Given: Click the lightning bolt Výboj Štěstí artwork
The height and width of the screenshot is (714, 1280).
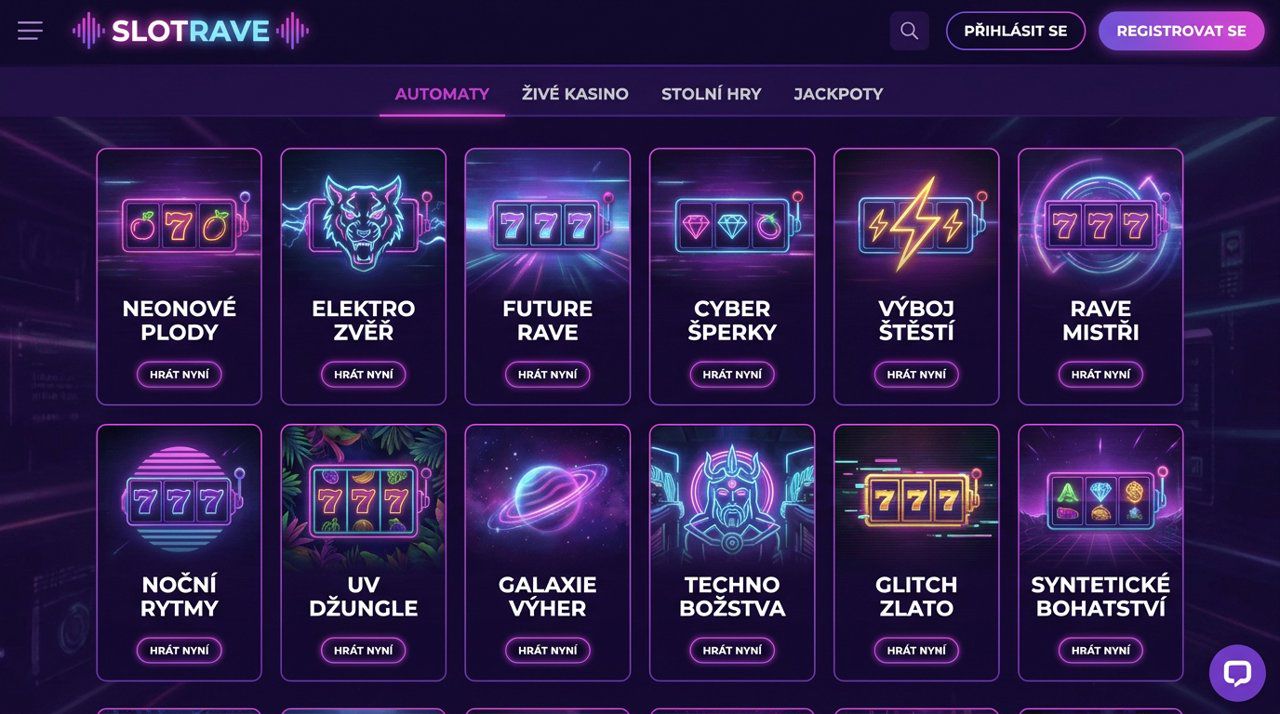Looking at the screenshot, I should [x=916, y=220].
